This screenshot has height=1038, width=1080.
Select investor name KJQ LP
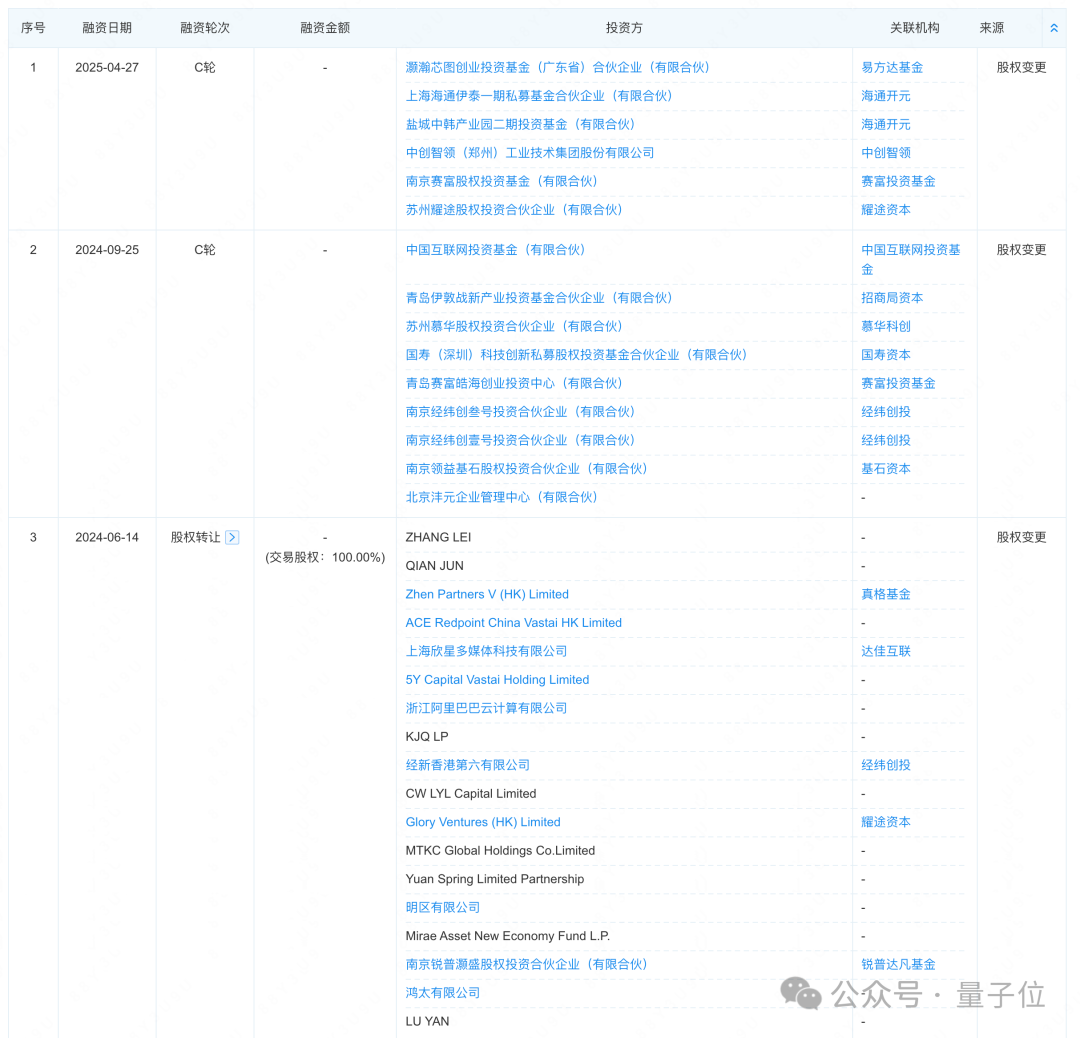[427, 737]
